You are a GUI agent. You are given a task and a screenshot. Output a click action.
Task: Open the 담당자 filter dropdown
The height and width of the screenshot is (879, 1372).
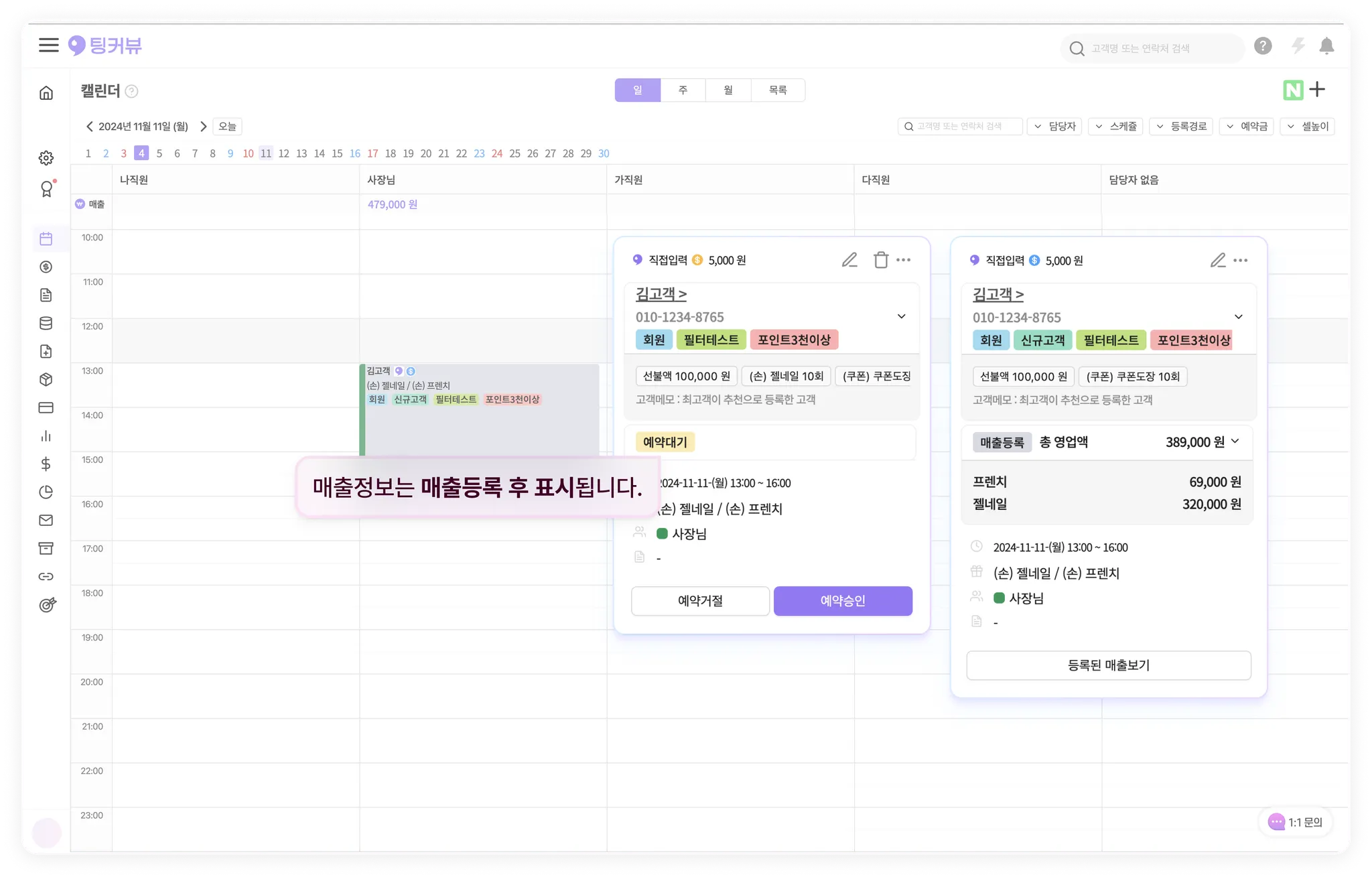point(1054,126)
